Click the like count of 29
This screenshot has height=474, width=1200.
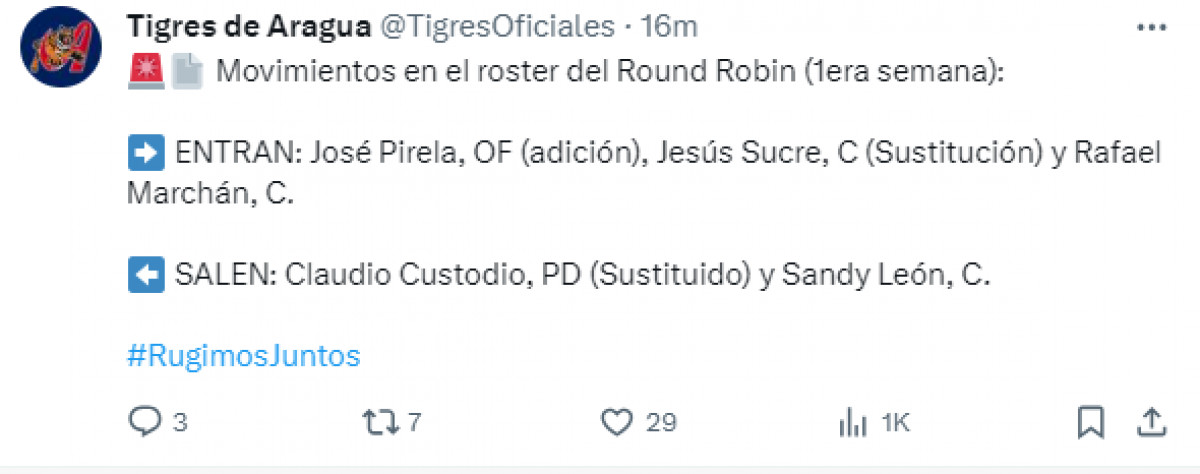click(x=661, y=423)
